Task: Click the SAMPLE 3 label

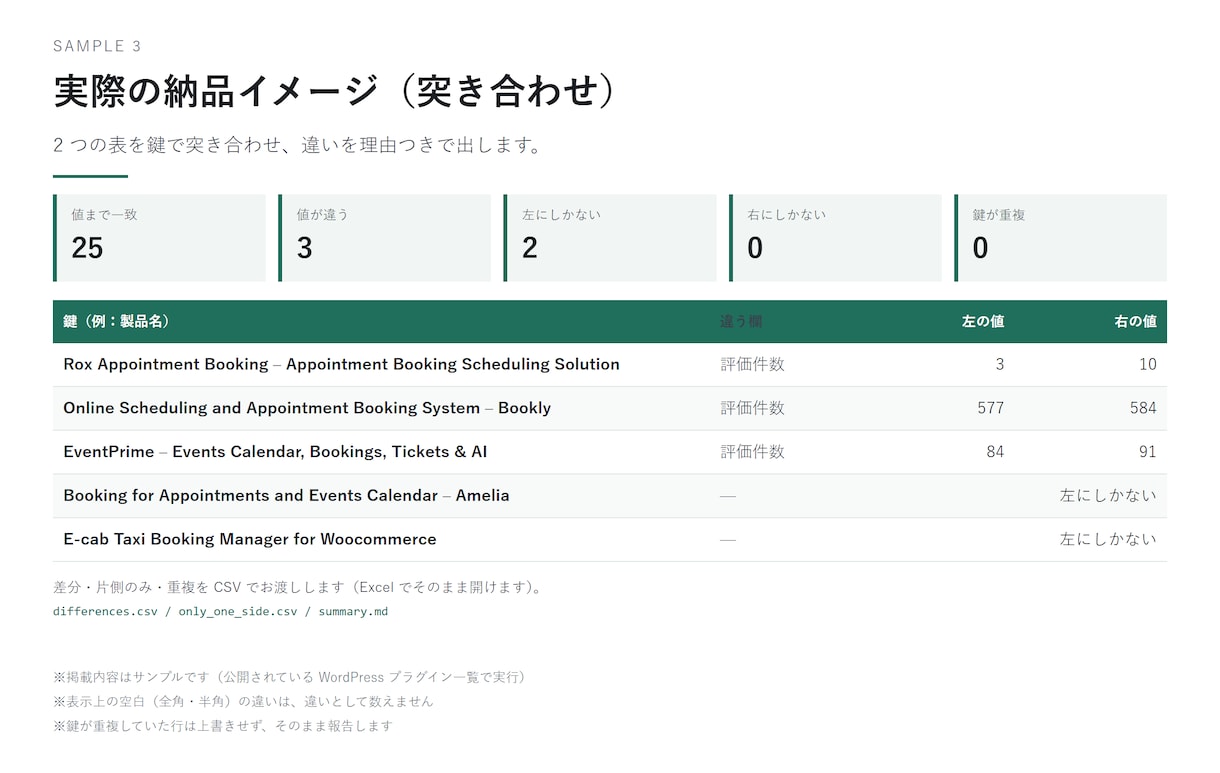Action: click(x=97, y=46)
